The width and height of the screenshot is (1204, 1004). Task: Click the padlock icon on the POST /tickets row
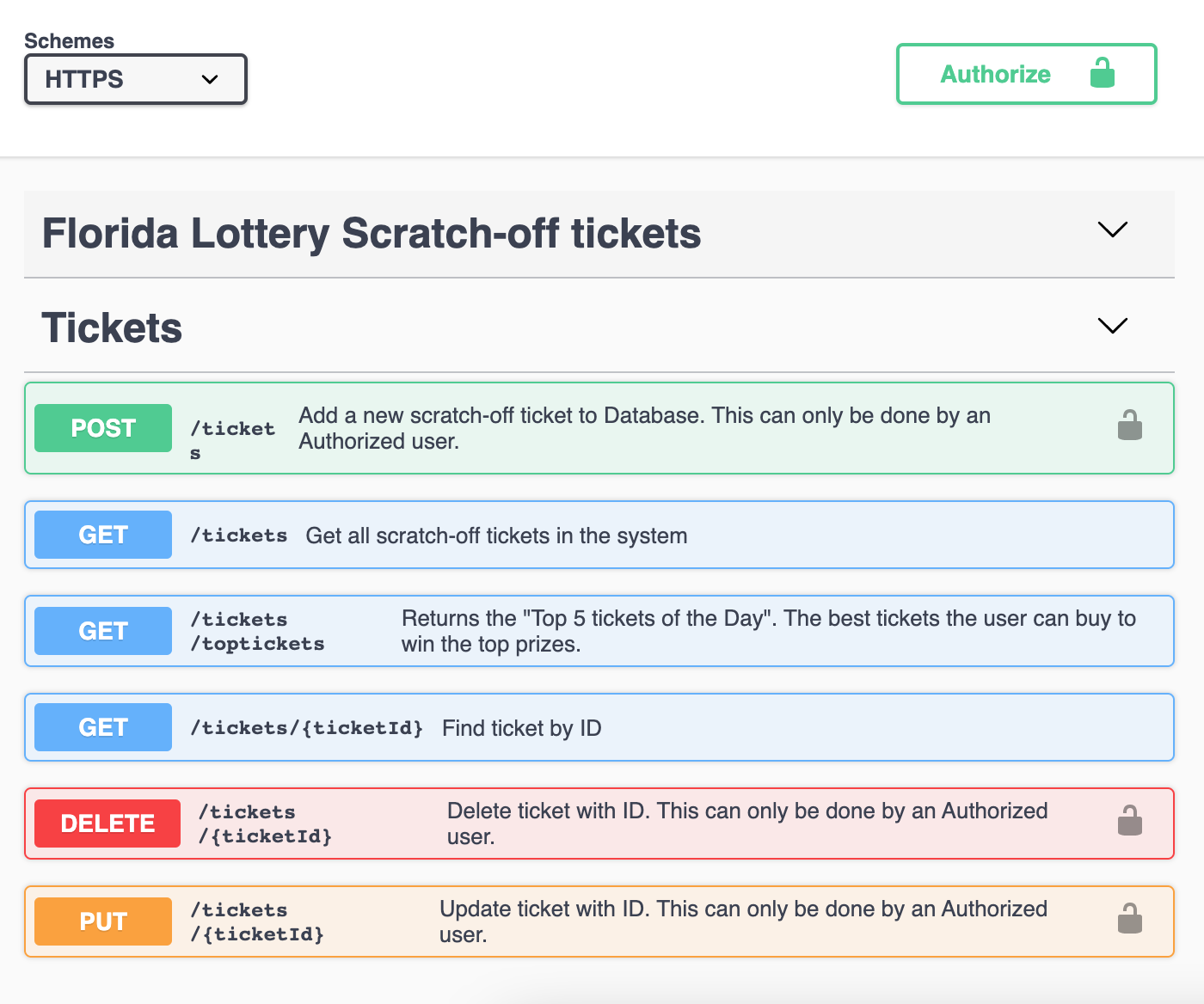tap(1132, 426)
